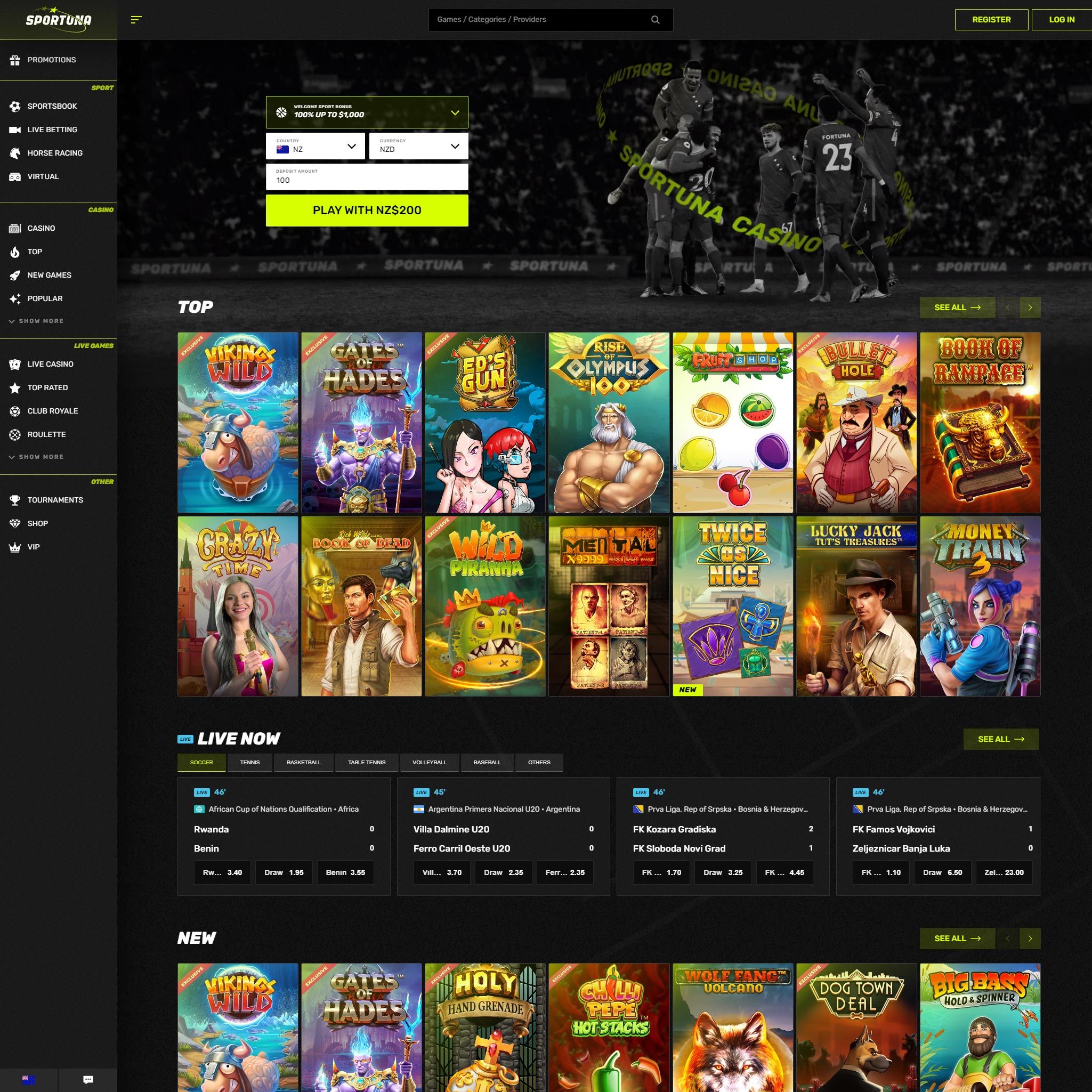The width and height of the screenshot is (1092, 1092).
Task: Open New Games rocket icon
Action: tap(15, 275)
